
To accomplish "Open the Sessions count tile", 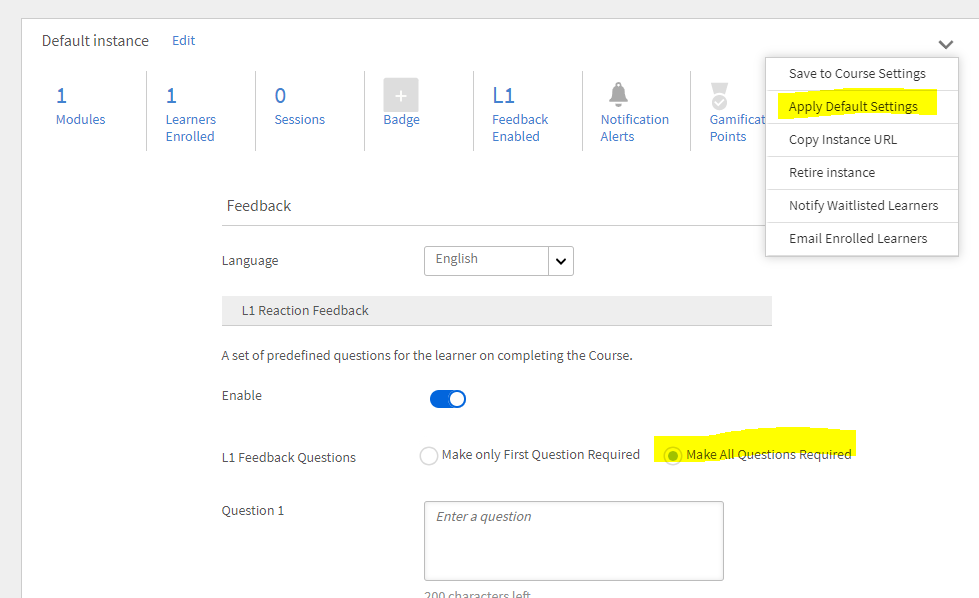I will point(299,106).
